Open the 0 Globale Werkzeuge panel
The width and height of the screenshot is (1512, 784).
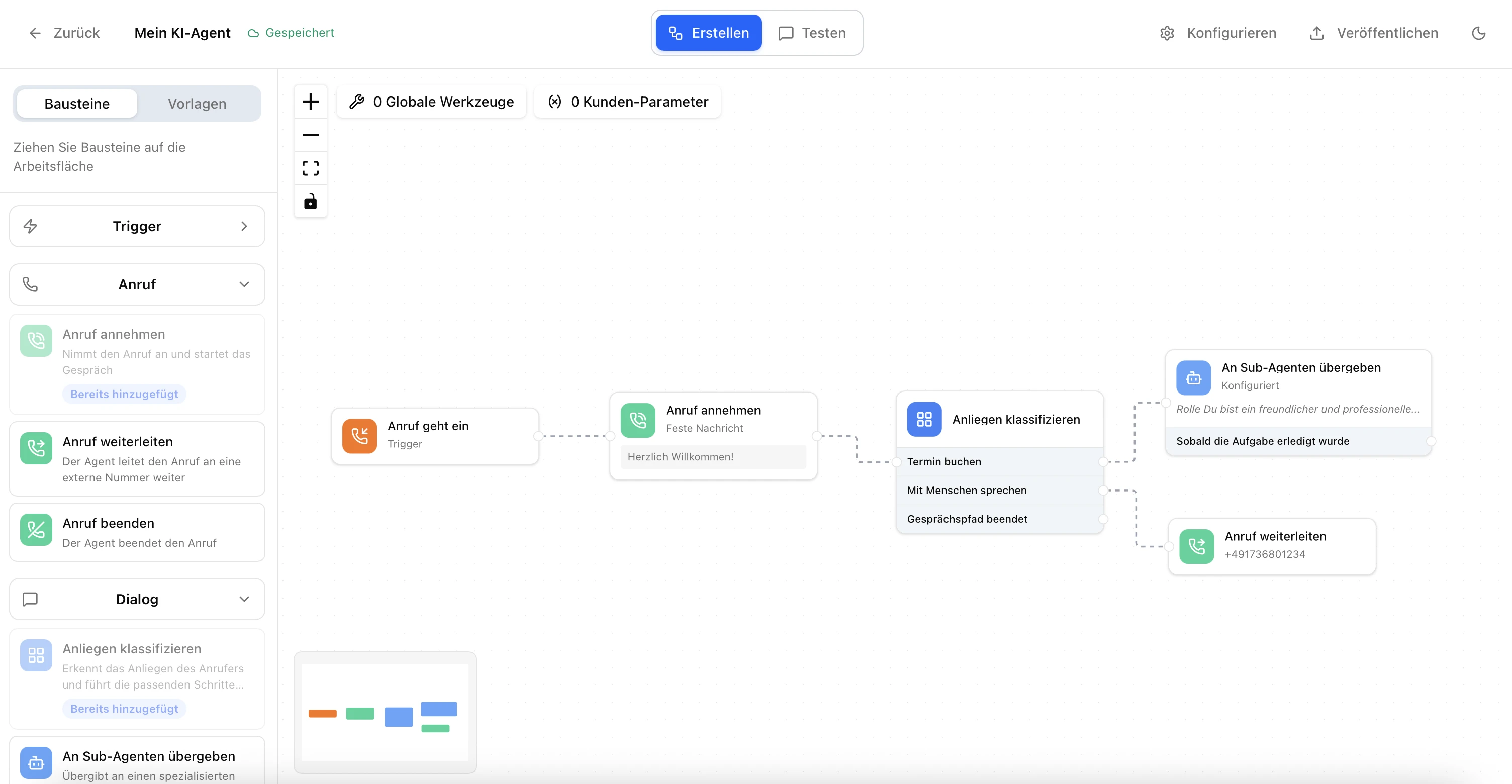(431, 101)
